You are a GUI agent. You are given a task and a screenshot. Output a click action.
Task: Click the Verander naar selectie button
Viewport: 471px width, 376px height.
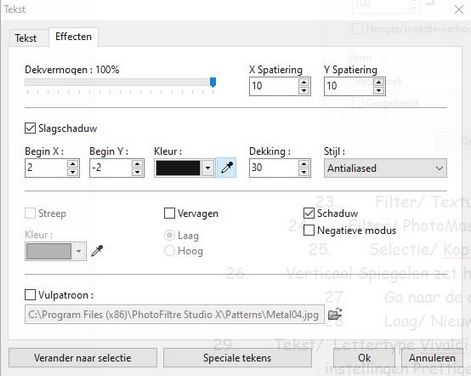(x=82, y=358)
